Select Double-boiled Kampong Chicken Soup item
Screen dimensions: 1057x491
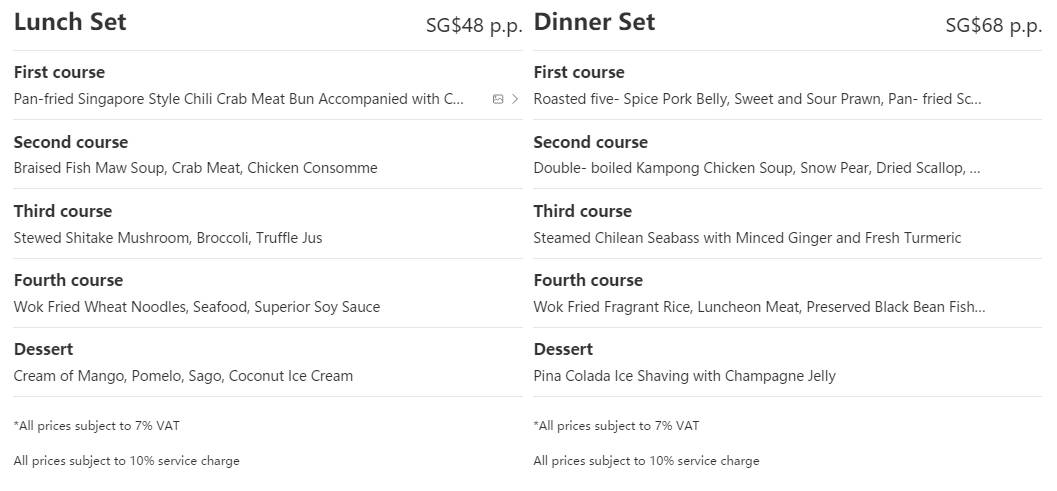pos(756,168)
